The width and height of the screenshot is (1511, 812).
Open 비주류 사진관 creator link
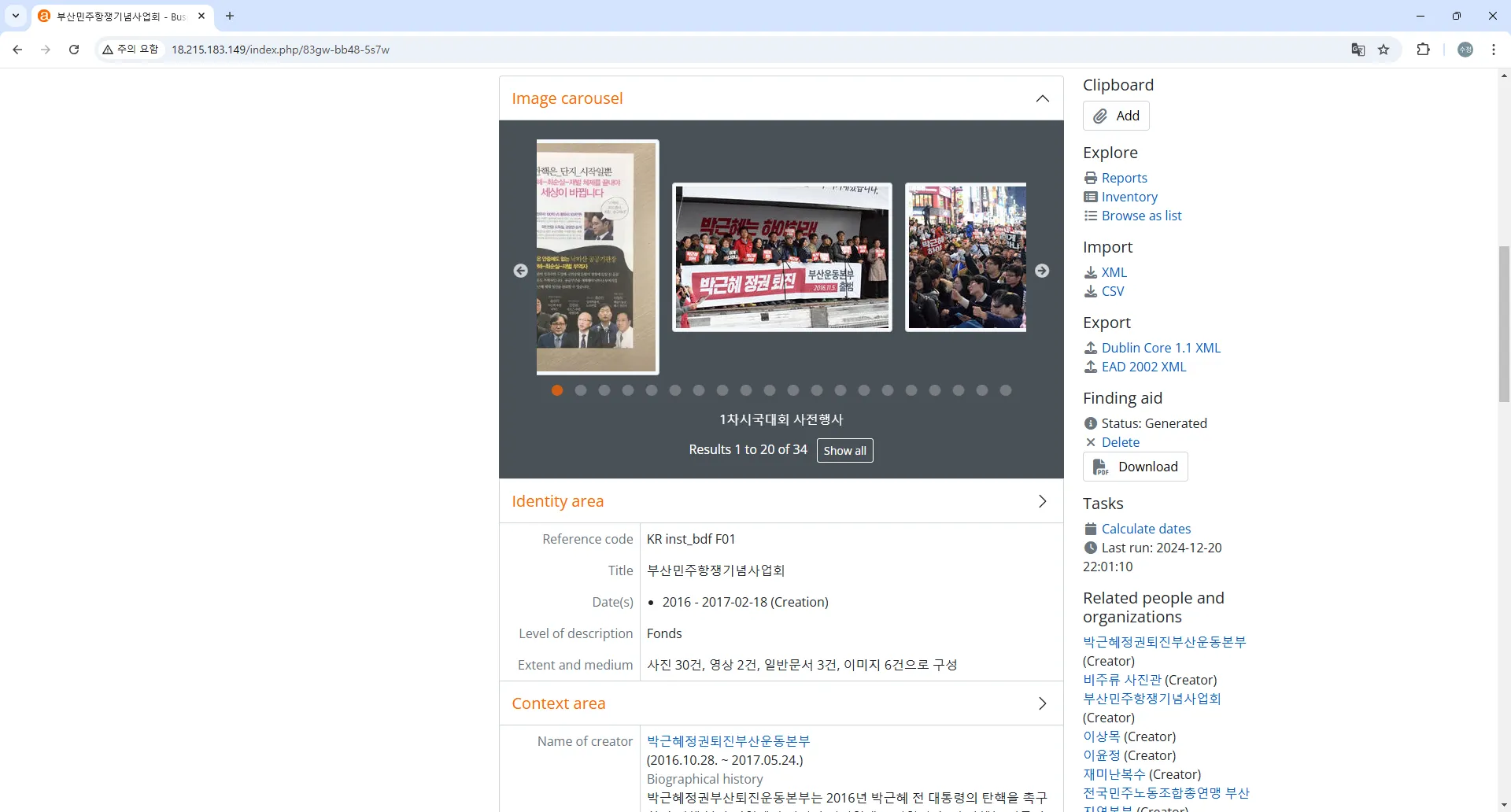pos(1122,680)
